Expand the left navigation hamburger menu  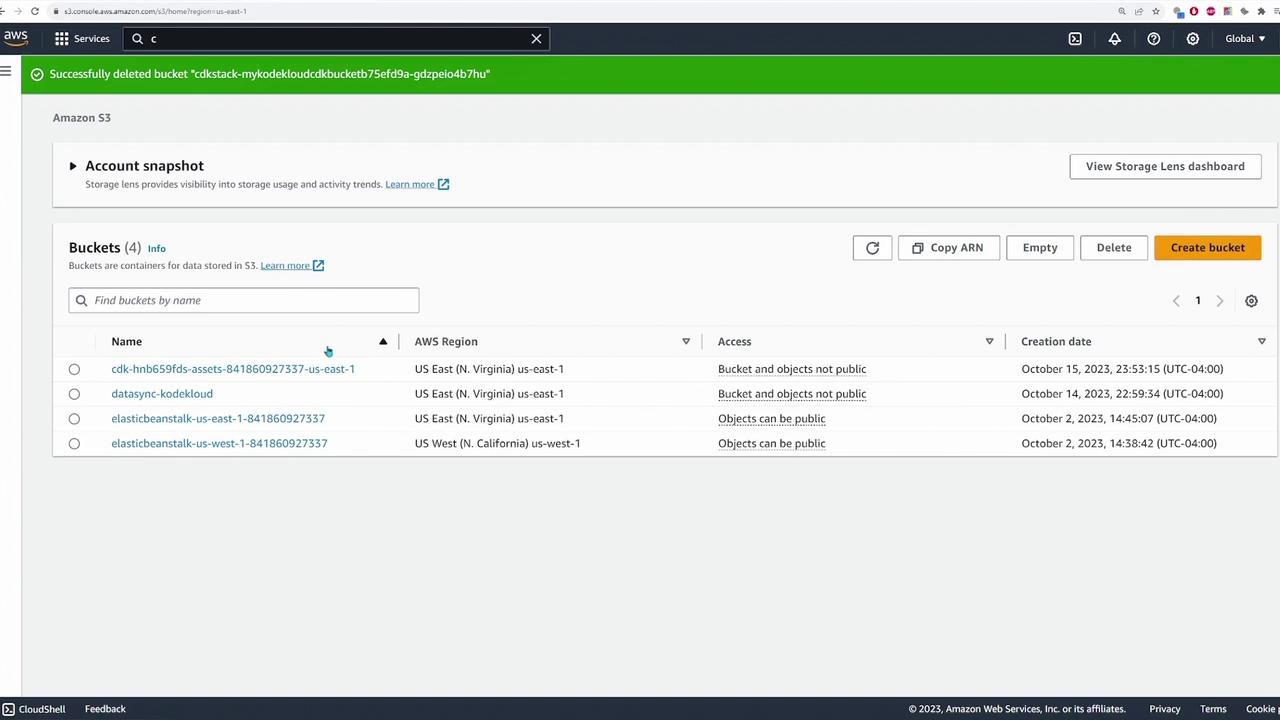click(x=6, y=70)
